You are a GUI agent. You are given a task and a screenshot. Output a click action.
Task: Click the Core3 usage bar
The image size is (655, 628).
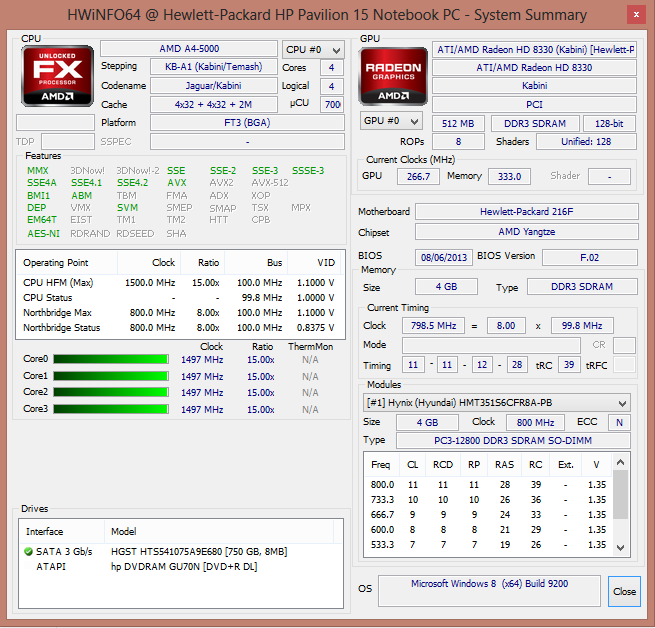pos(111,409)
